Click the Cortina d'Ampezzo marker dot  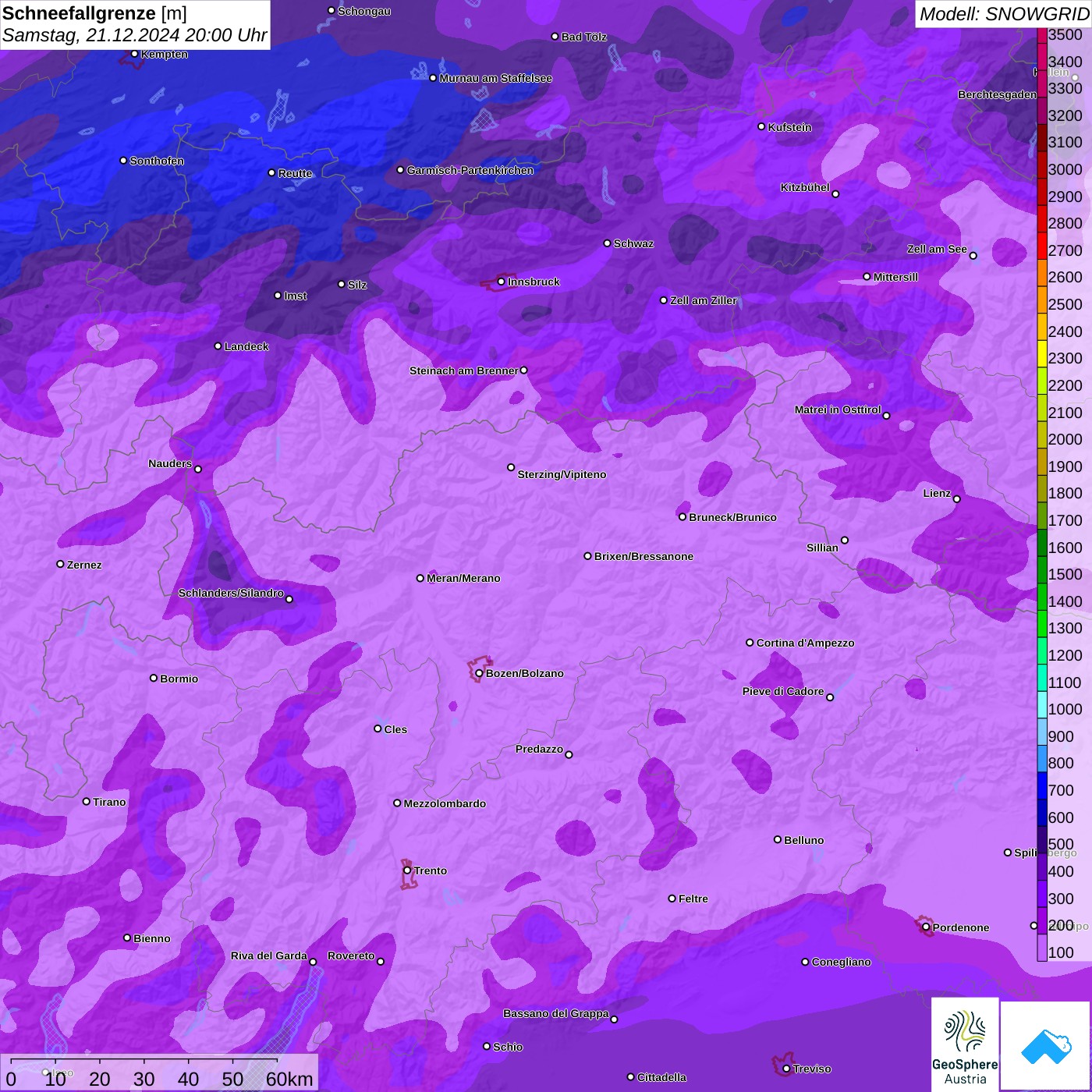click(x=750, y=643)
